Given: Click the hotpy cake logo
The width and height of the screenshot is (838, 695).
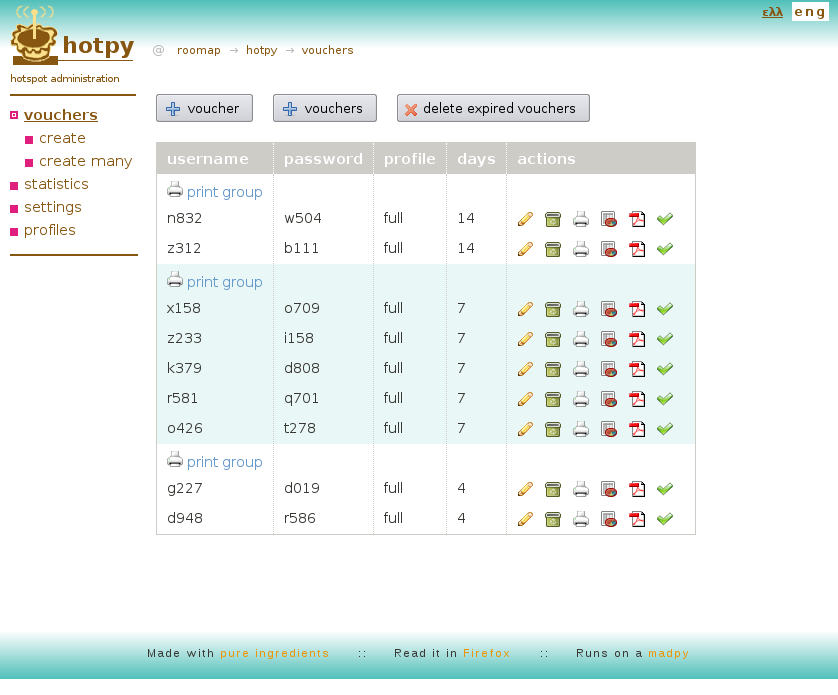Looking at the screenshot, I should pos(34,38).
